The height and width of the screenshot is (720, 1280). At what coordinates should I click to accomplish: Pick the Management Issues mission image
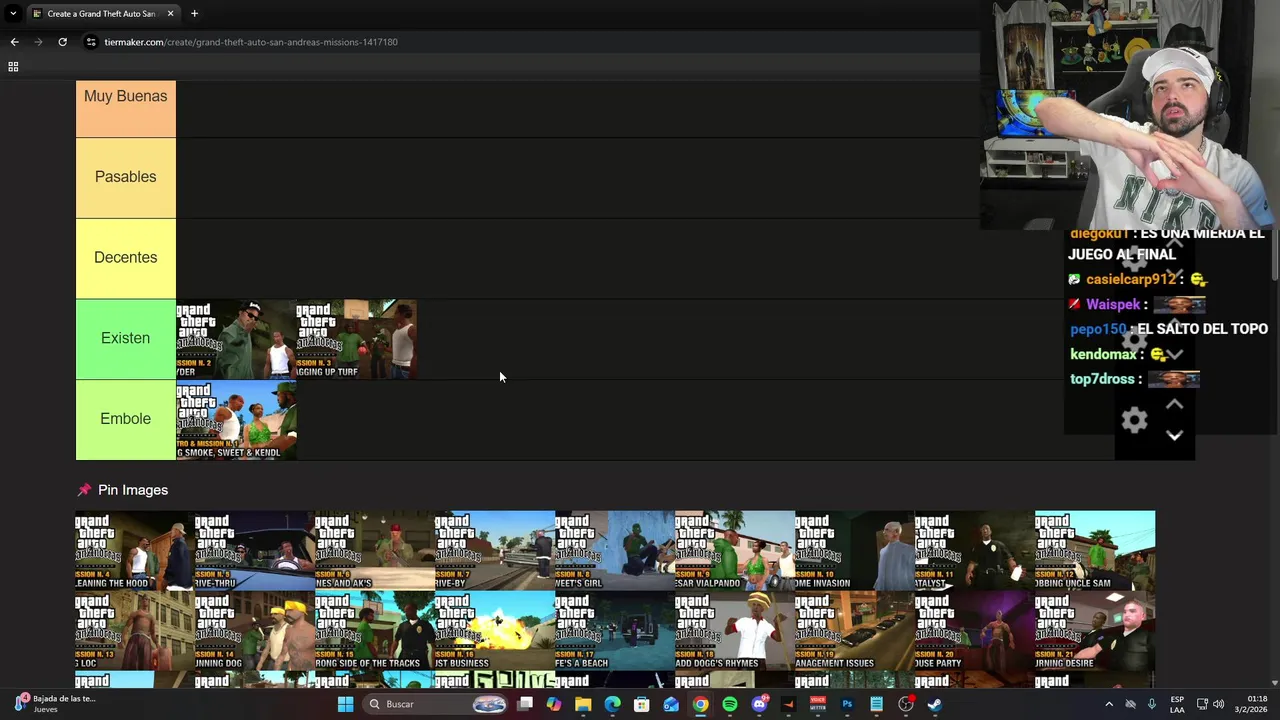855,630
